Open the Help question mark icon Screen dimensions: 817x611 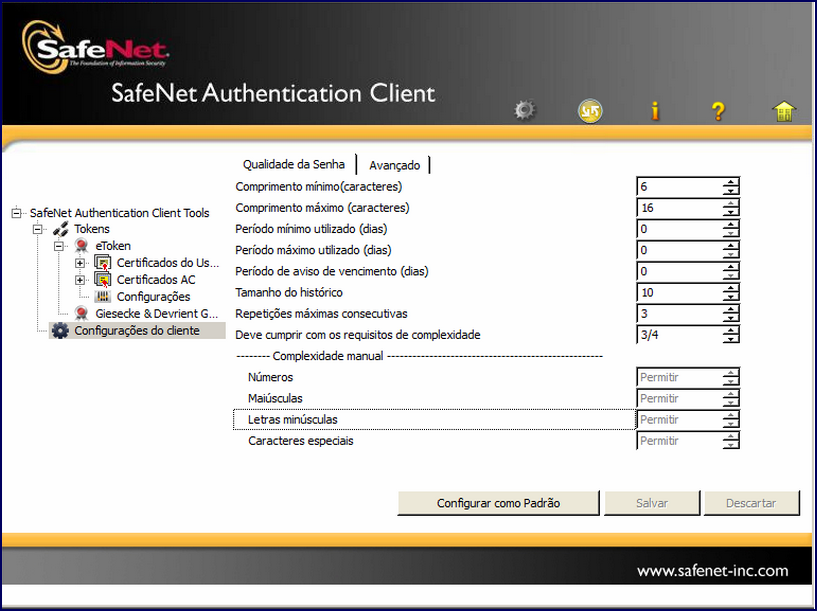tap(719, 111)
